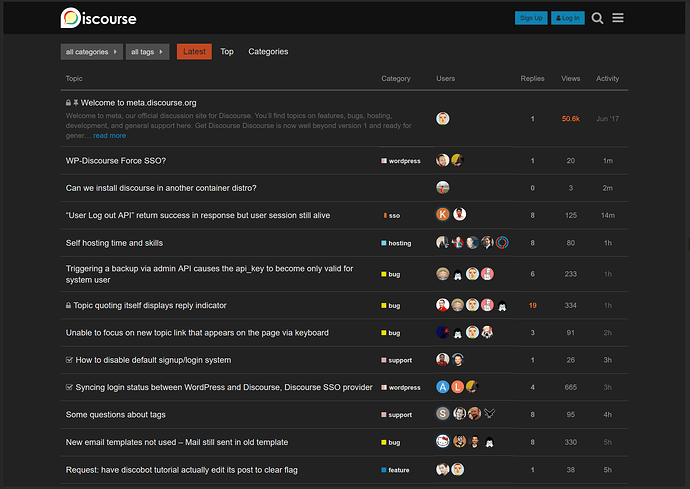Click bug category on Triggering a backup row
Screen dimensions: 690x489
pyautogui.click(x=391, y=274)
